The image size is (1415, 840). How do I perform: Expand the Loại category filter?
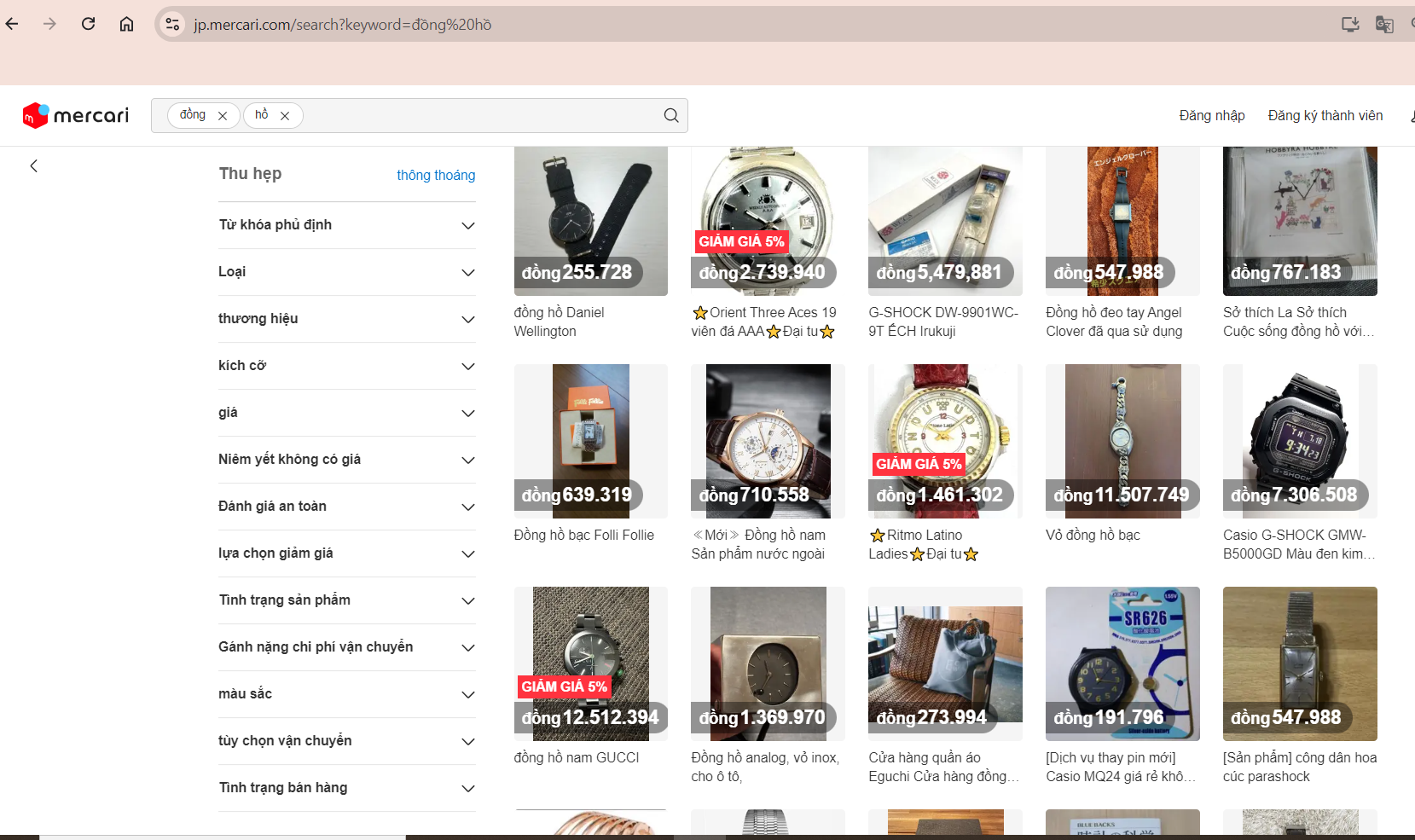(x=347, y=272)
